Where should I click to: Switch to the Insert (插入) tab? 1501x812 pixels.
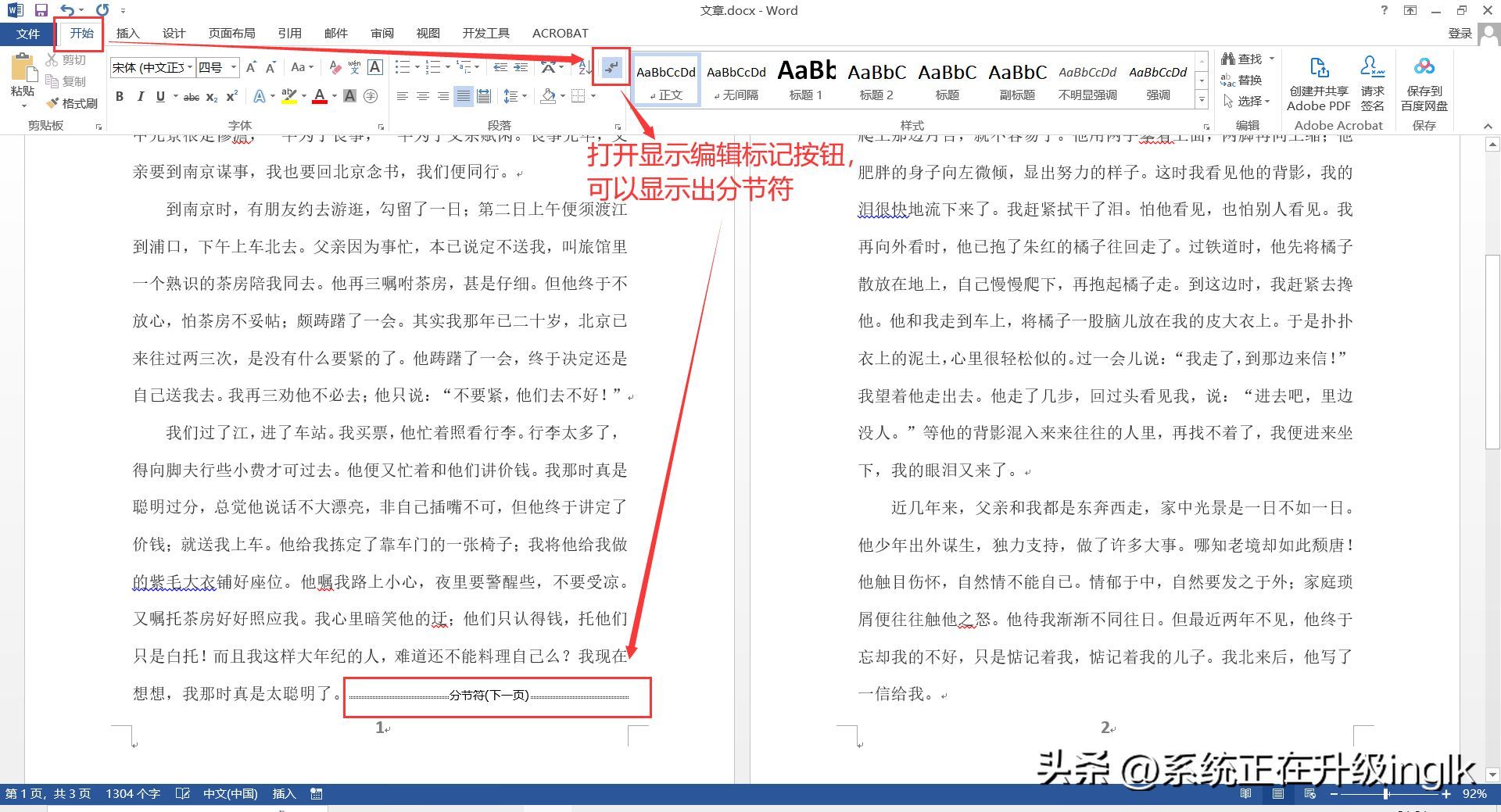[127, 34]
